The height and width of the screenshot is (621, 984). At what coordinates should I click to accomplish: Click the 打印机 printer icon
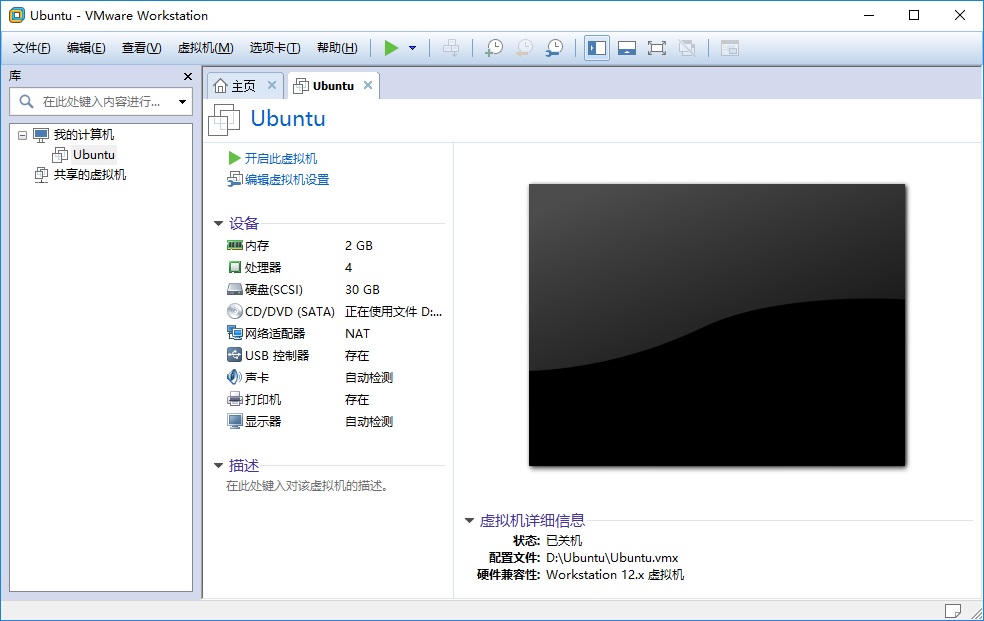click(235, 399)
